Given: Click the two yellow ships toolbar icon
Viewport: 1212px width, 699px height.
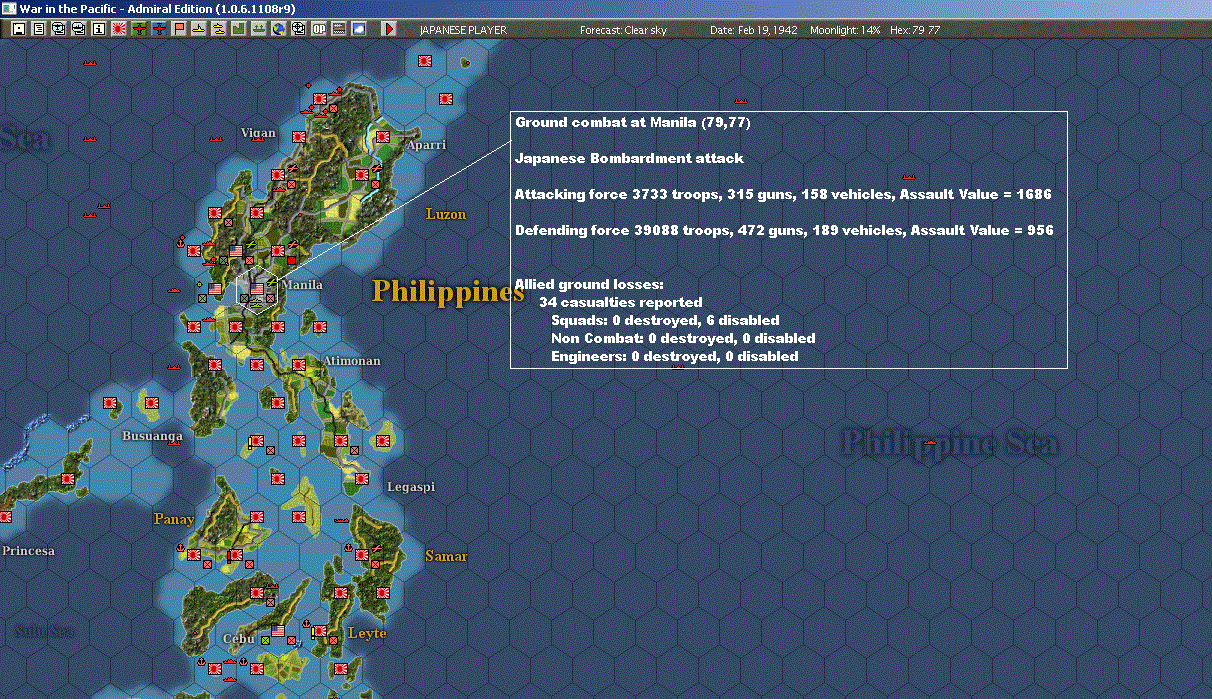Looking at the screenshot, I should [x=218, y=29].
